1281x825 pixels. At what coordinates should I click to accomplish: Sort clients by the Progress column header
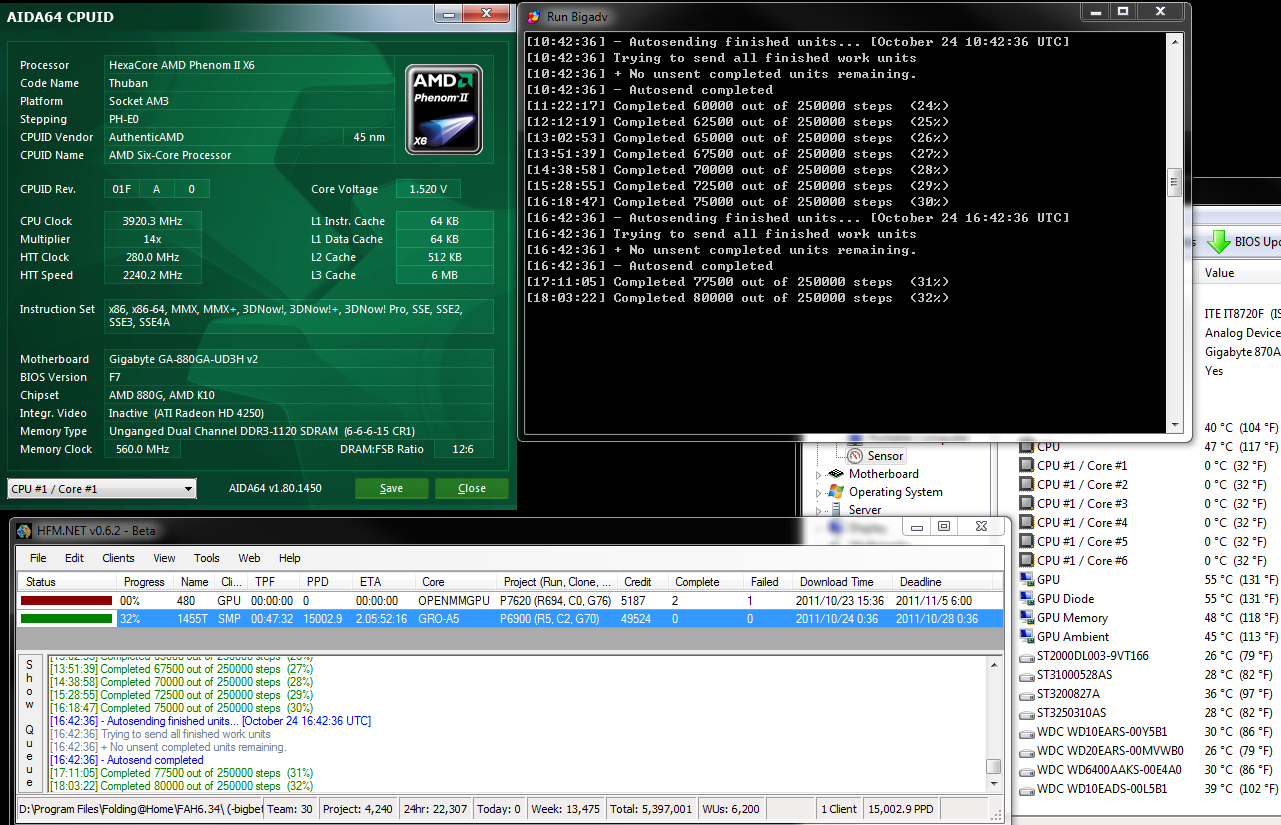(x=145, y=582)
